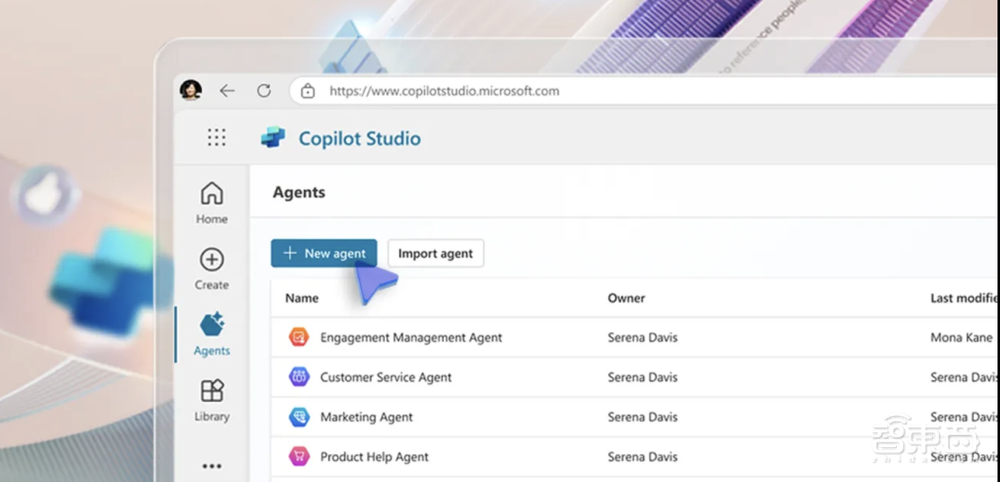Open the browser profile avatar

(191, 91)
